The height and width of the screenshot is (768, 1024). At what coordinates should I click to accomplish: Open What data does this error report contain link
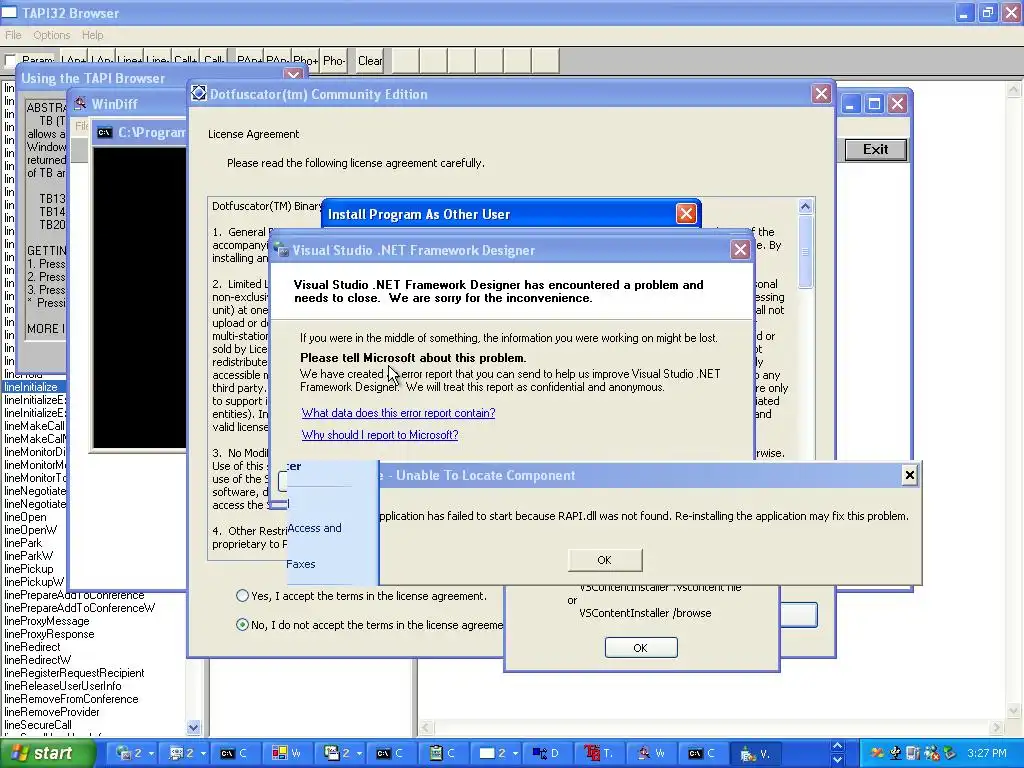tap(398, 413)
